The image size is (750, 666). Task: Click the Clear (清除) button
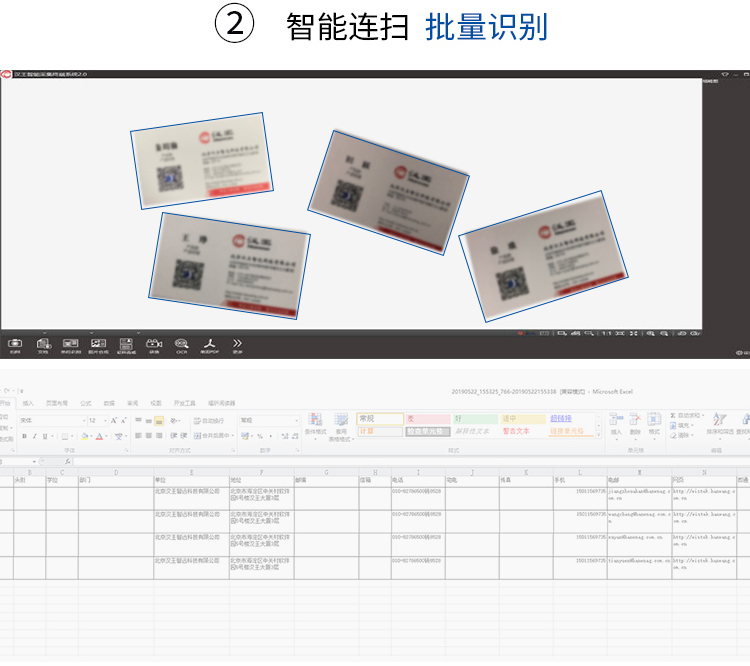point(680,435)
